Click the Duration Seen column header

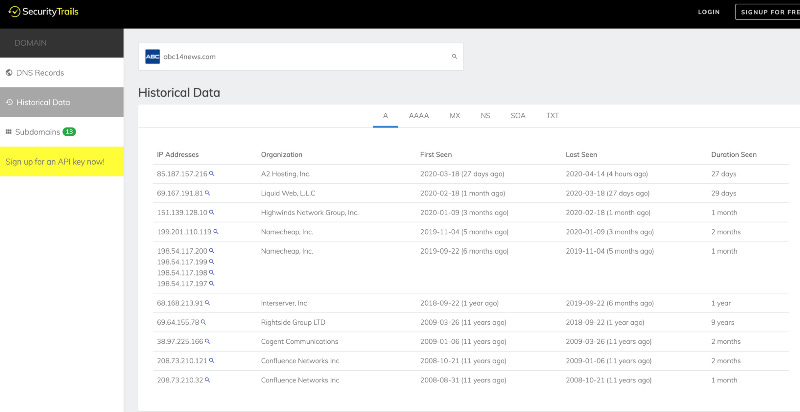[x=734, y=154]
